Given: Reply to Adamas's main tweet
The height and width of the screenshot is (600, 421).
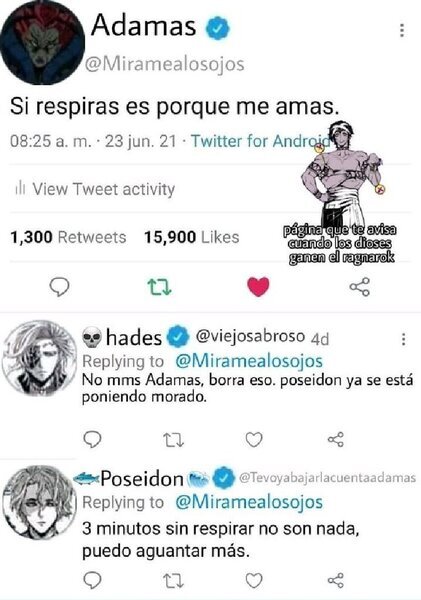Looking at the screenshot, I should coord(60,287).
